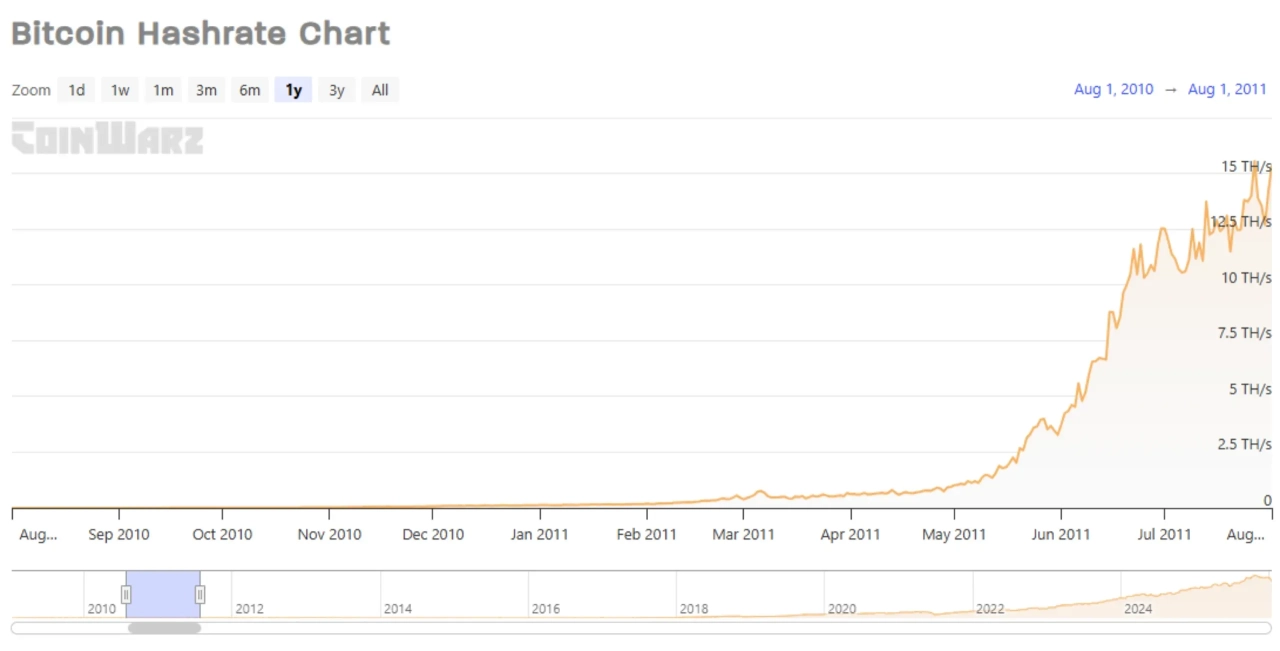The height and width of the screenshot is (651, 1280).
Task: Click the left navigator range handle
Action: [x=126, y=595]
